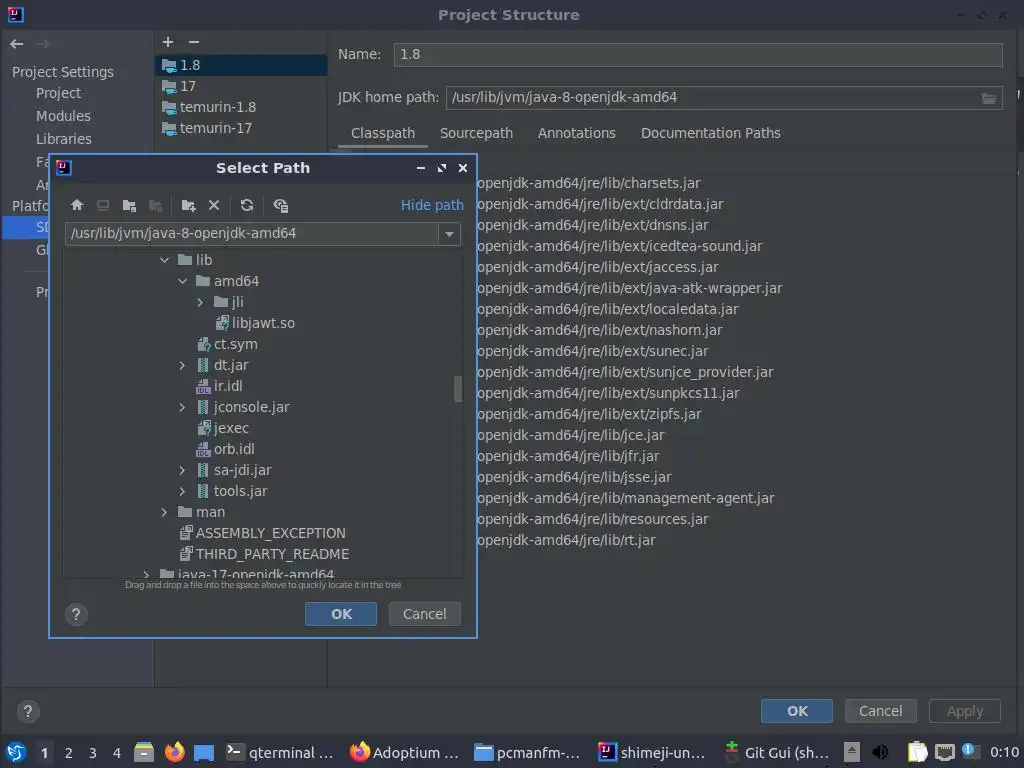Click the tree scrollbar thumb in Select Path

point(458,389)
